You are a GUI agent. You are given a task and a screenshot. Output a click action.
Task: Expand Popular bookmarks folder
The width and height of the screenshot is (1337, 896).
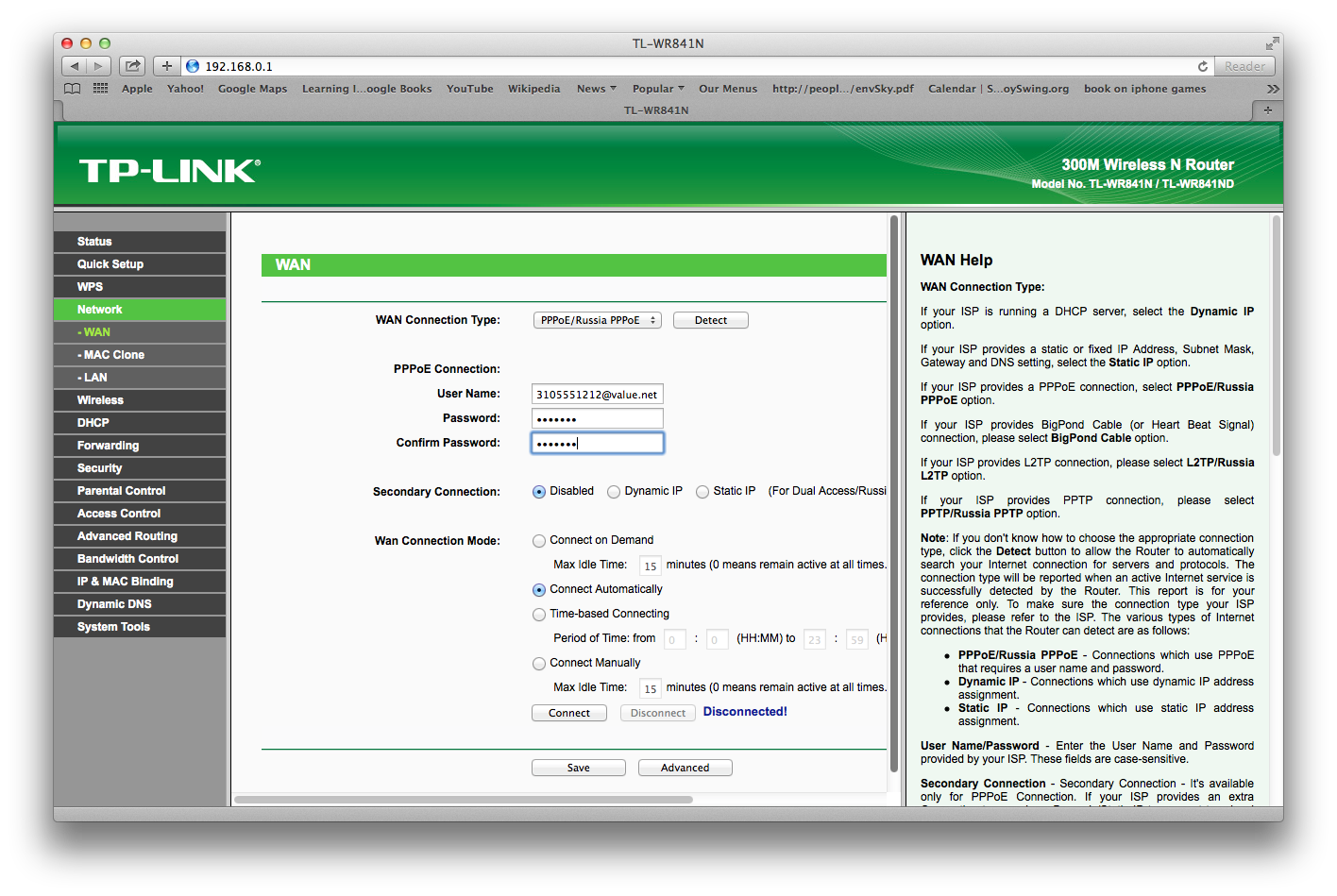(658, 89)
